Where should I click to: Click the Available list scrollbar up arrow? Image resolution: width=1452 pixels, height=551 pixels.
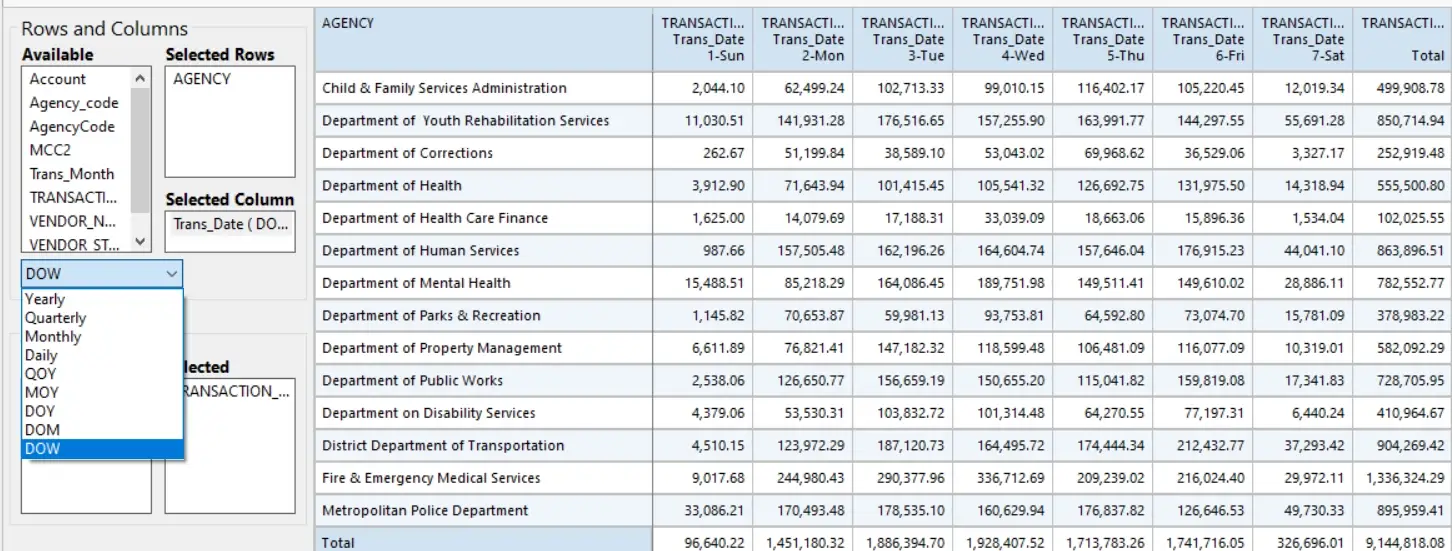141,78
